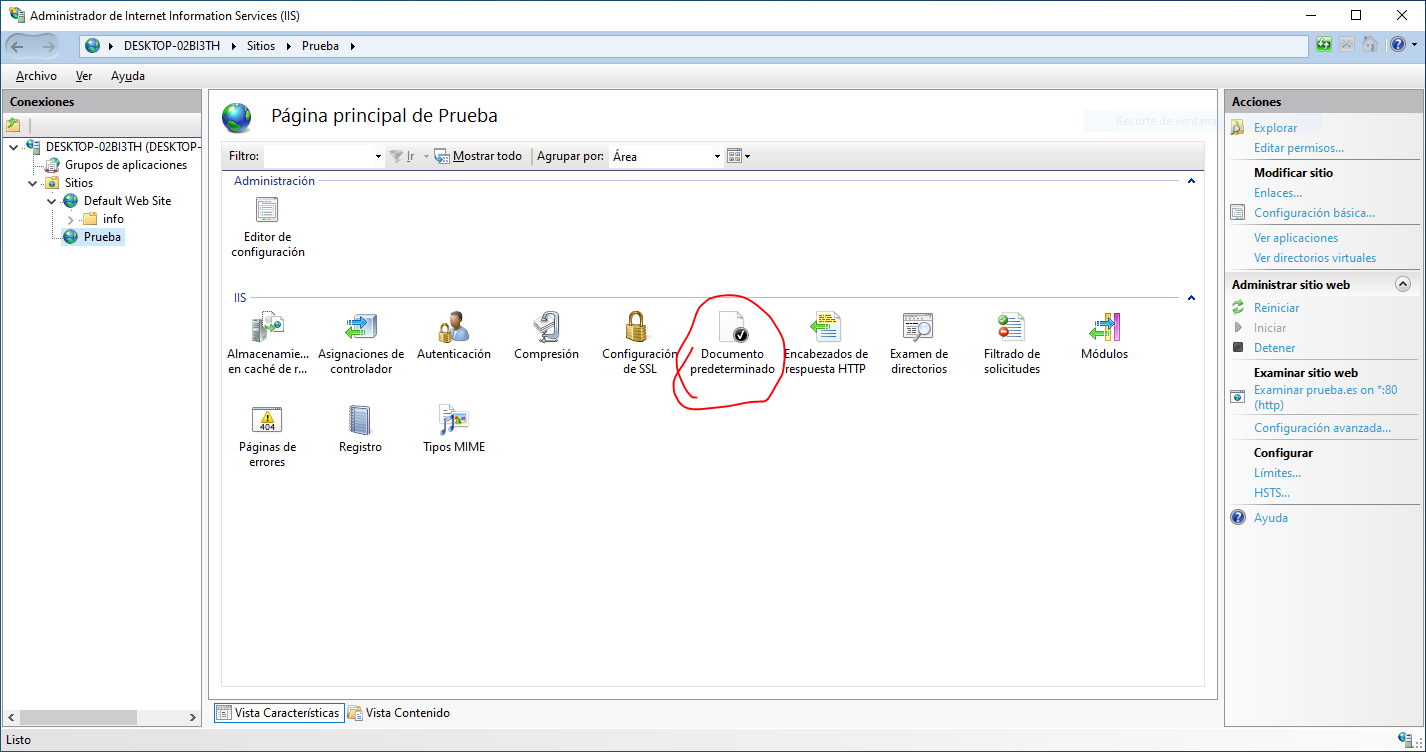Click inside the Filtro input field
1426x752 pixels.
(318, 157)
